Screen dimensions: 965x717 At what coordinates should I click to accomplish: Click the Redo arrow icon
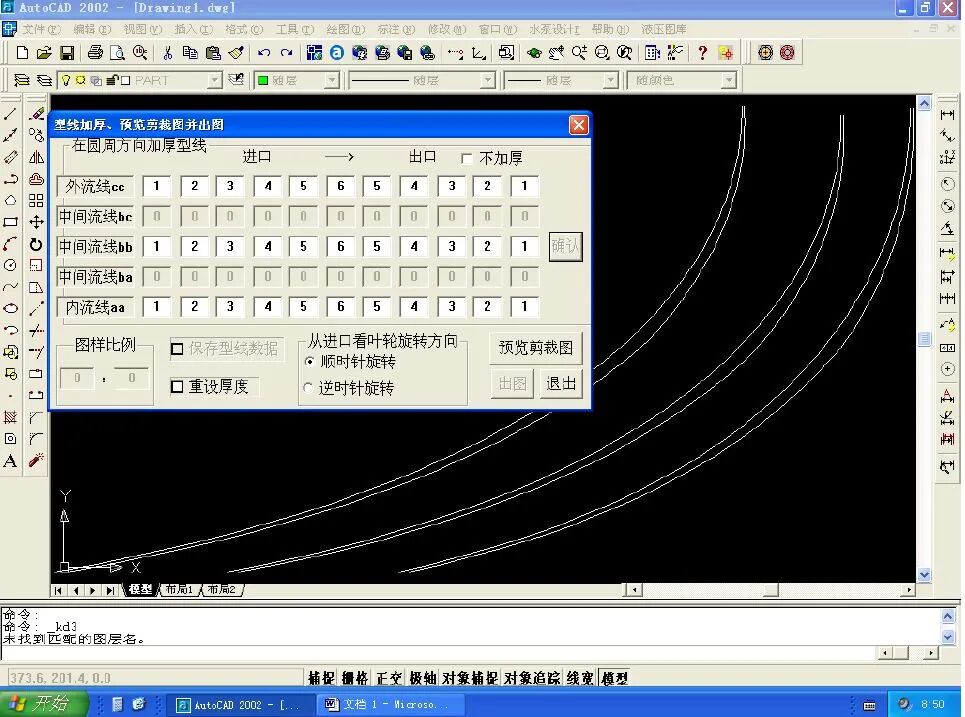click(x=286, y=53)
